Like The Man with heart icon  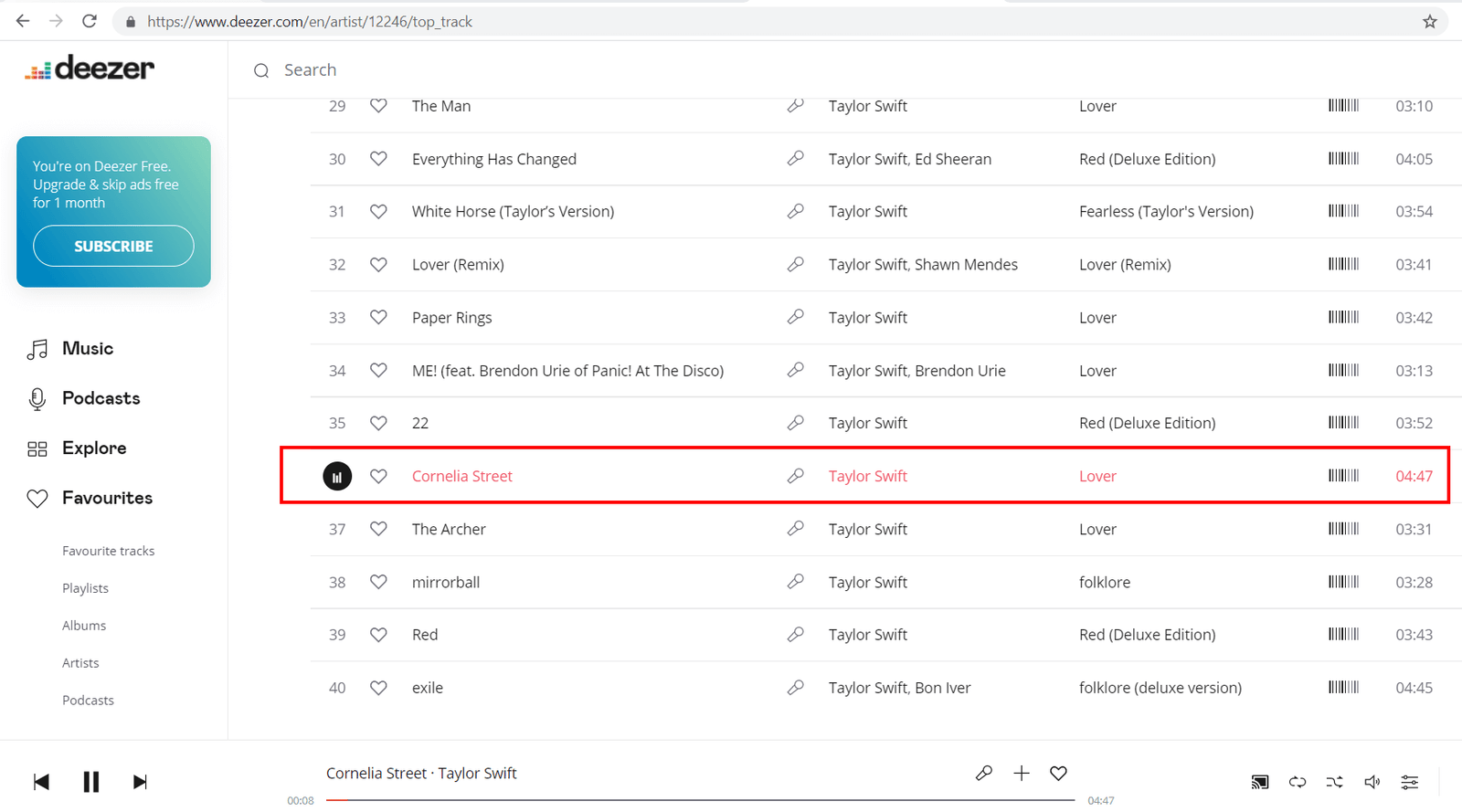pyautogui.click(x=378, y=106)
